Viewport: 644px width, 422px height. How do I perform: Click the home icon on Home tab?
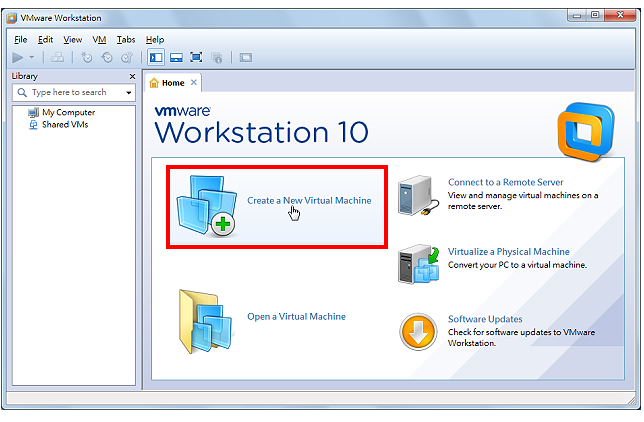(154, 83)
